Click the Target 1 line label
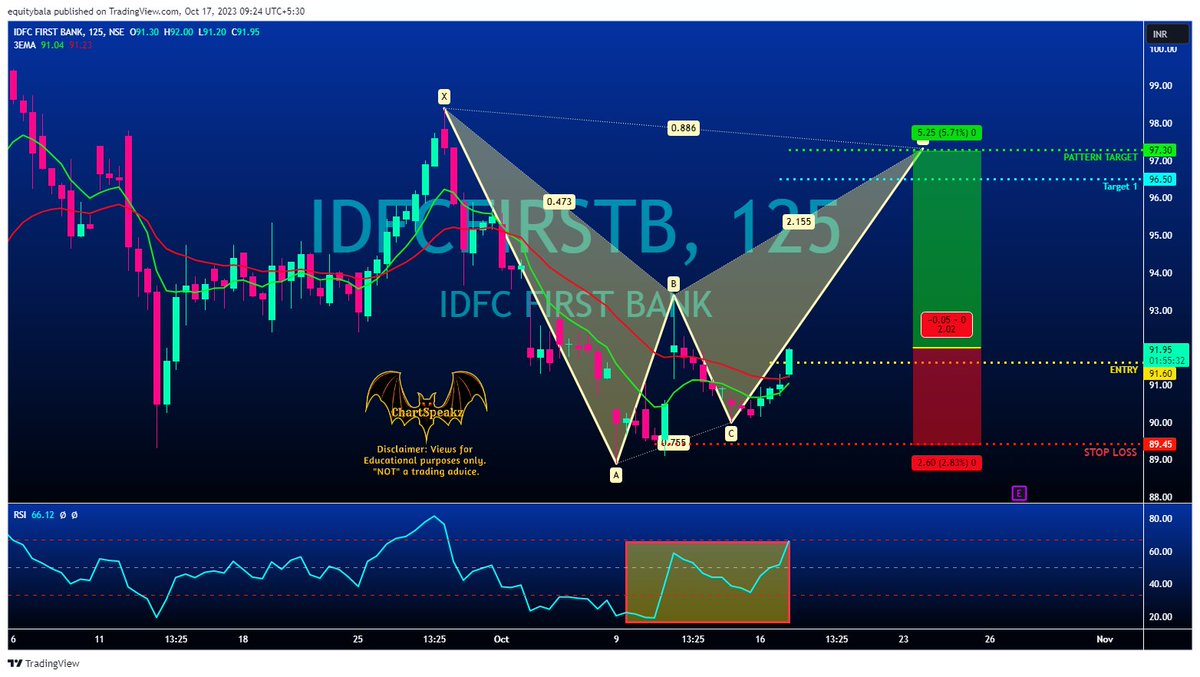Image resolution: width=1200 pixels, height=677 pixels. pyautogui.click(x=1120, y=187)
